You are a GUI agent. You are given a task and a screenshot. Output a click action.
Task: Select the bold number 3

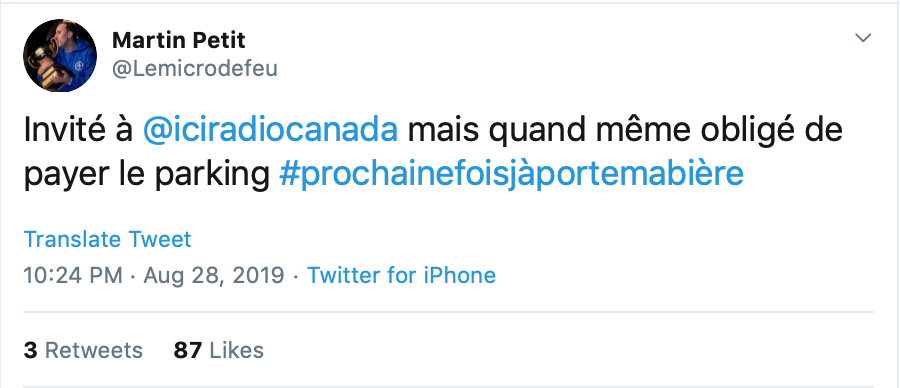pos(30,350)
